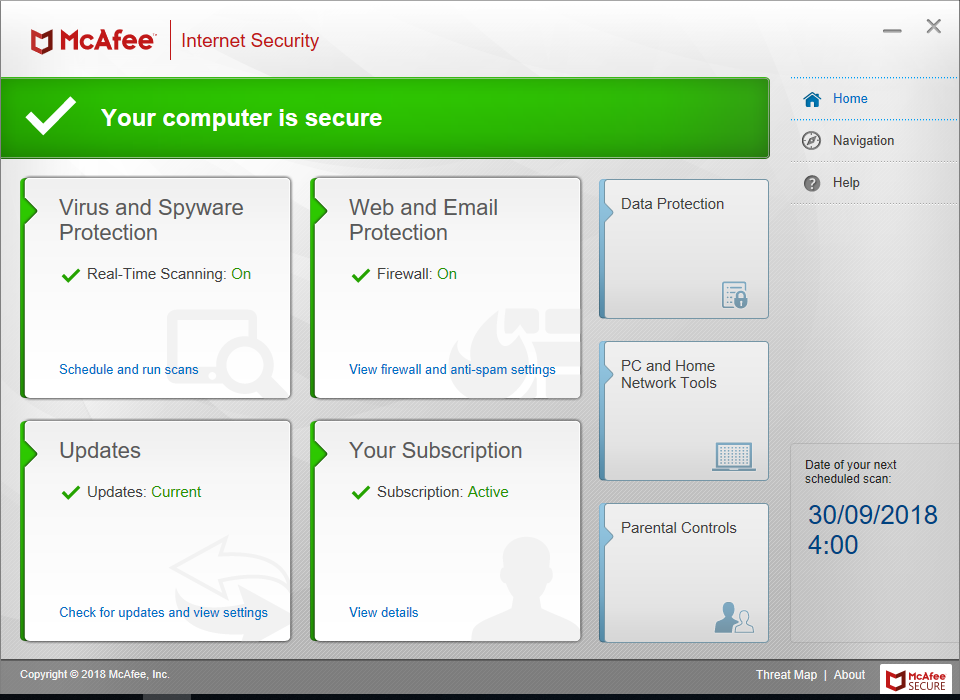Viewport: 960px width, 700px height.
Task: Open the Navigation menu item
Action: tap(863, 141)
